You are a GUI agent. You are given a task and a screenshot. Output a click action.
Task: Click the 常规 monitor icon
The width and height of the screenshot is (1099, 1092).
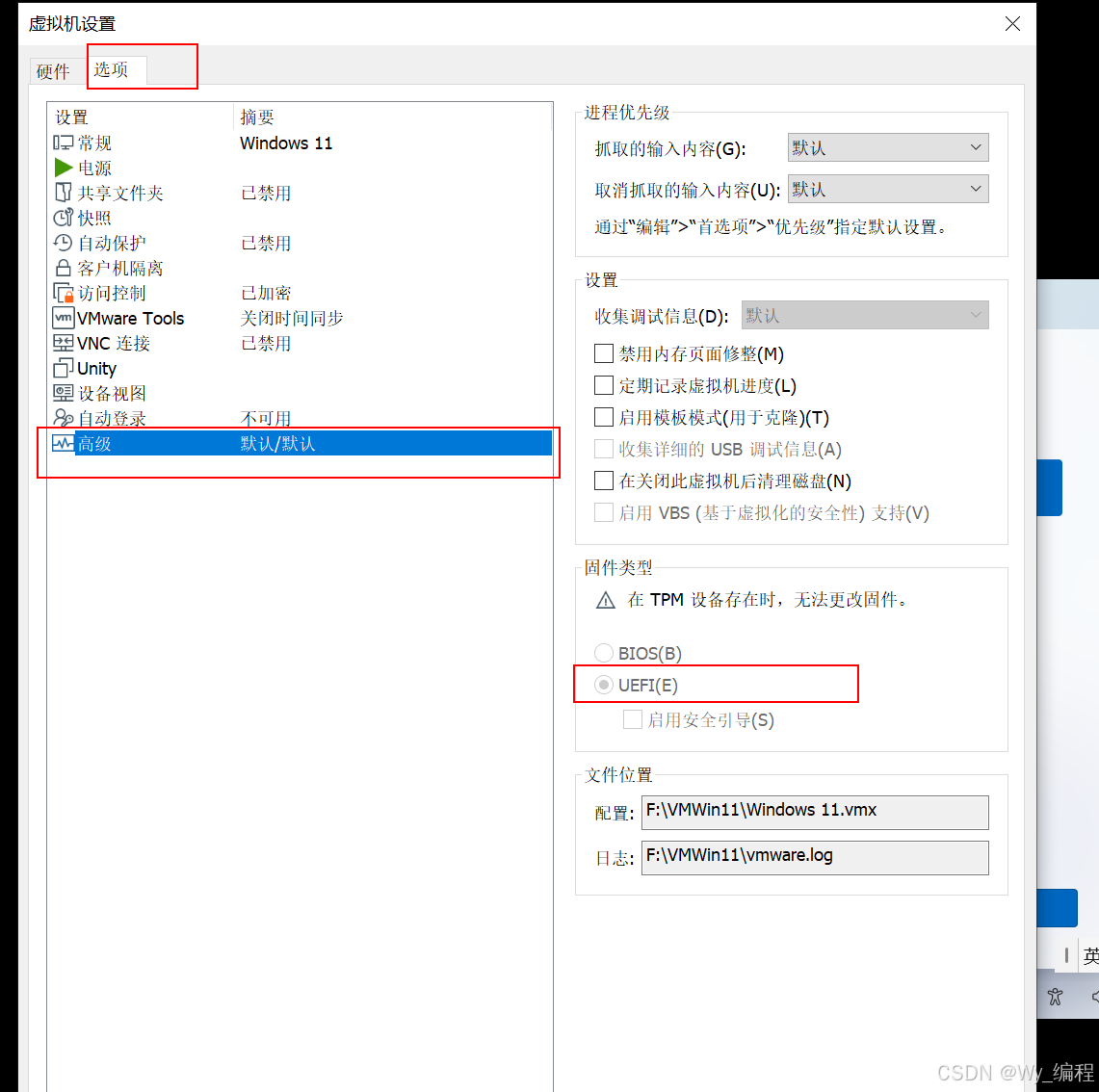(x=63, y=143)
